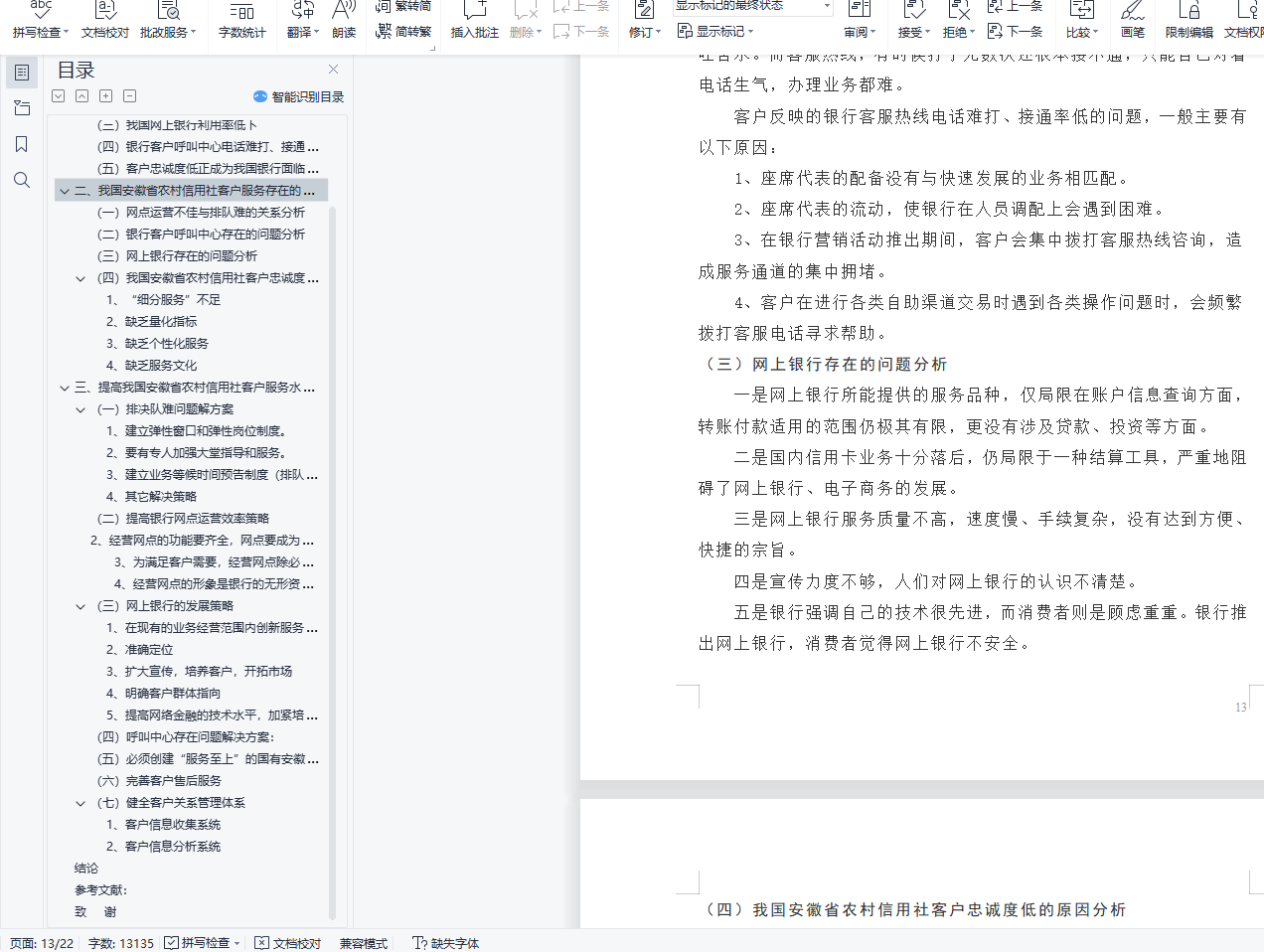Toggle 拼写检查 checkbox in status bar
The height and width of the screenshot is (952, 1264).
pyautogui.click(x=172, y=942)
